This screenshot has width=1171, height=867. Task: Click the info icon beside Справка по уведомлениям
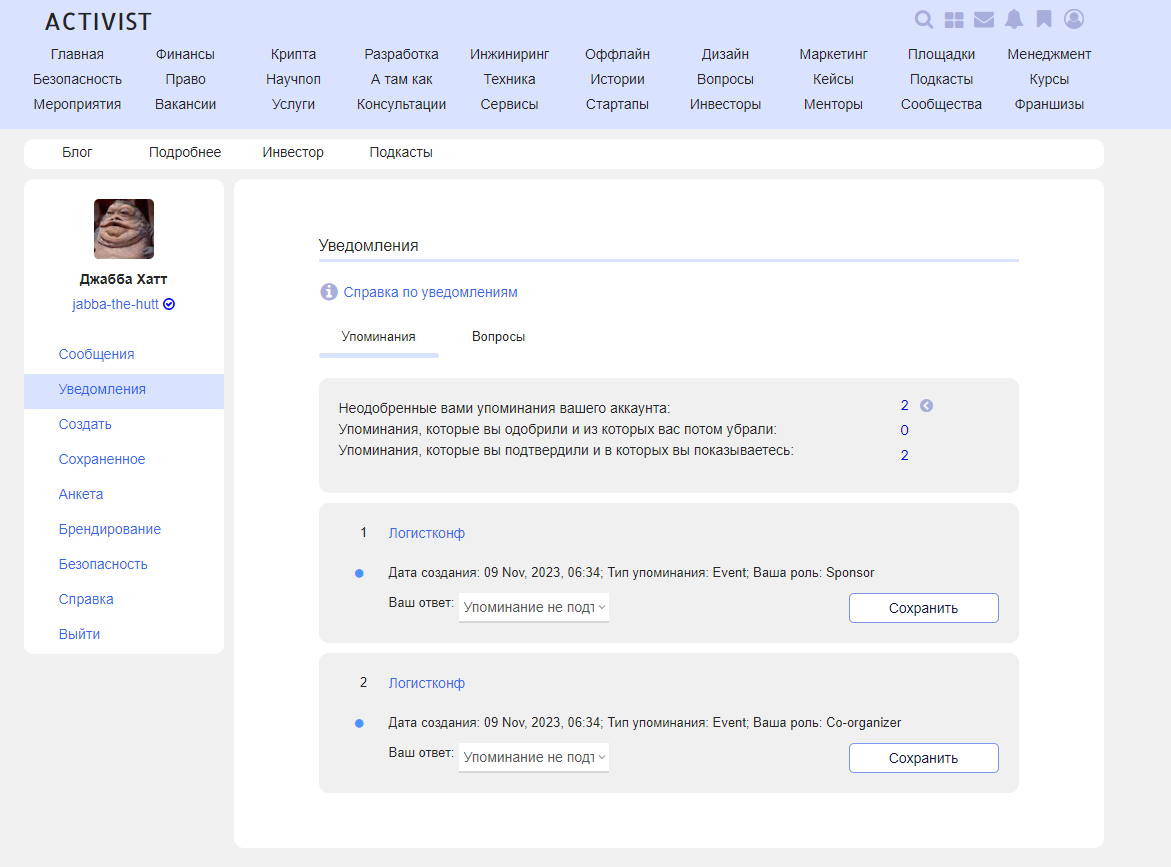tap(328, 292)
